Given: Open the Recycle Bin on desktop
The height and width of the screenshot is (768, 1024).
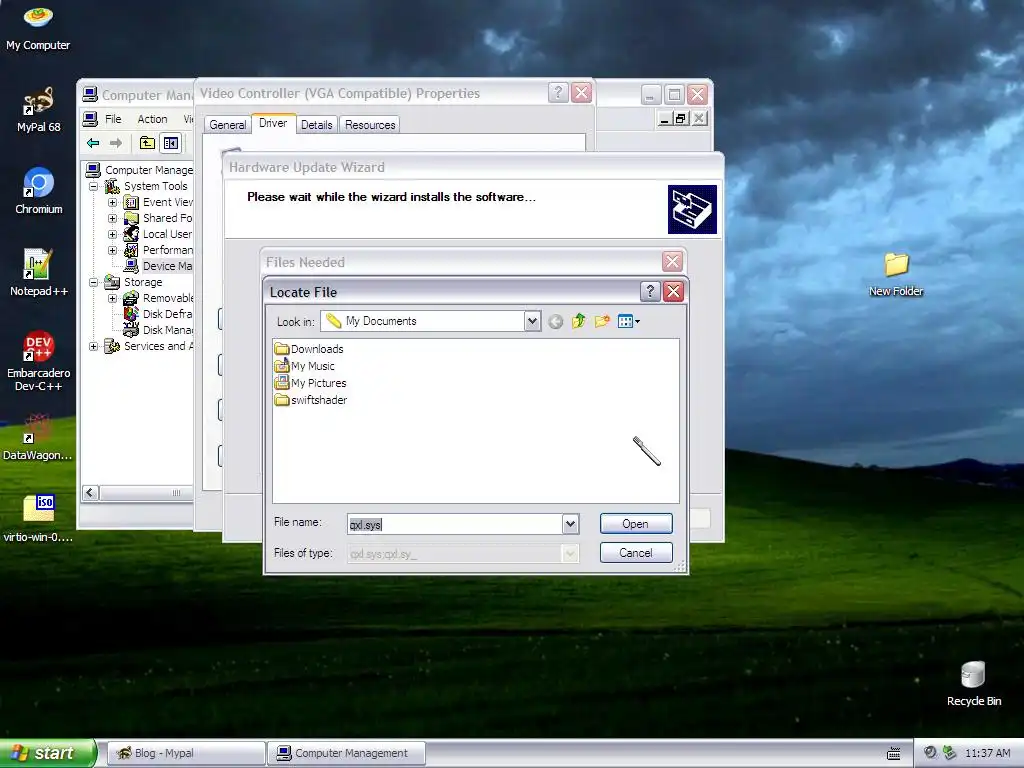Looking at the screenshot, I should (974, 684).
